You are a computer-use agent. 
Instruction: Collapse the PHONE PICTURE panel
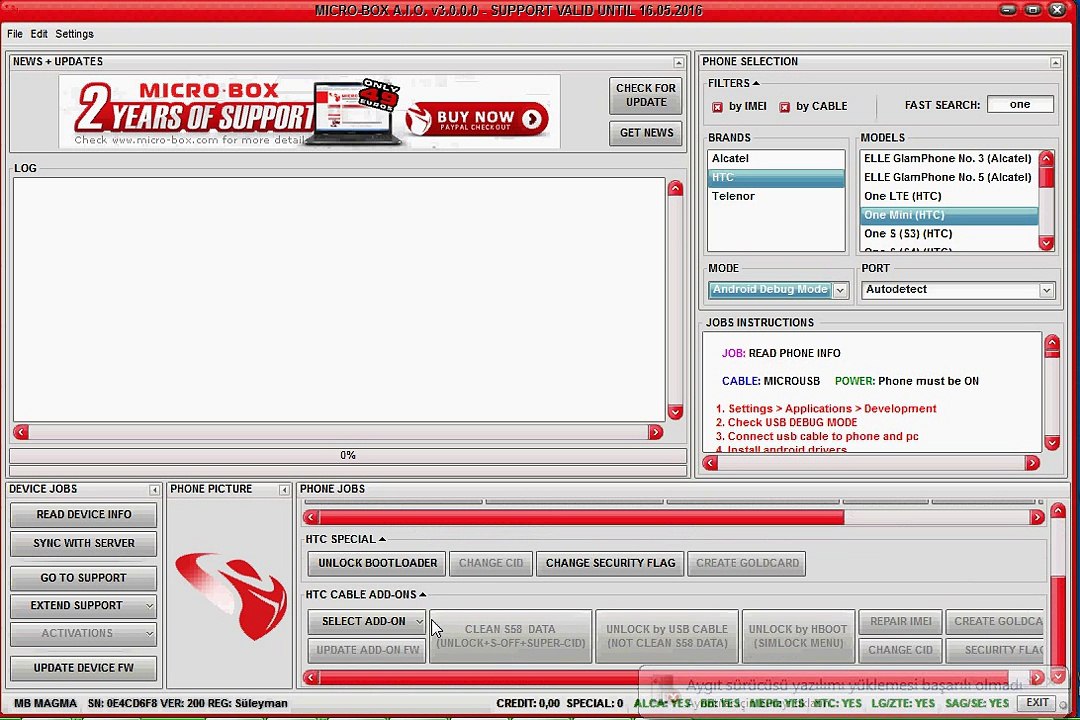pos(284,490)
